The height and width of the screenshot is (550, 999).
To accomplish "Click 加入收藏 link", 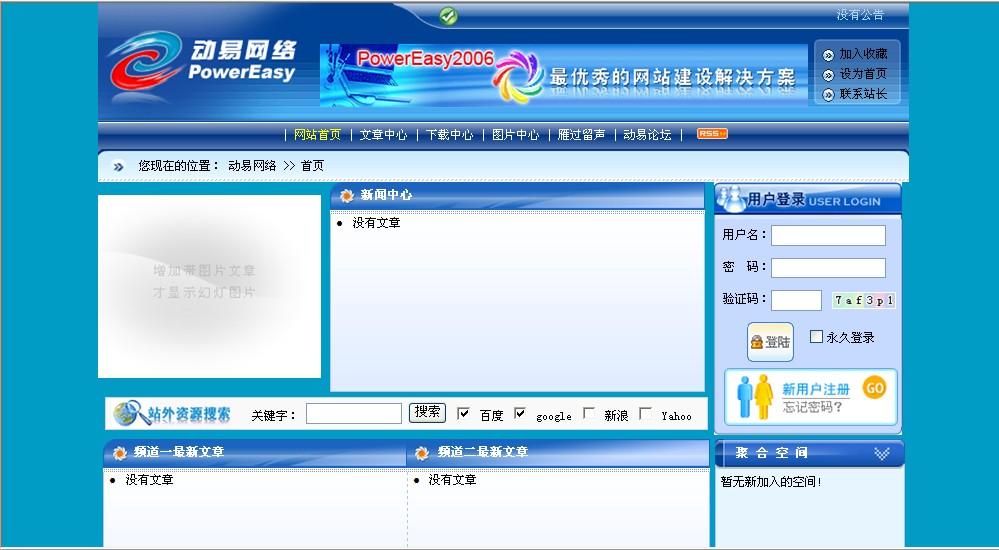I will 863,54.
